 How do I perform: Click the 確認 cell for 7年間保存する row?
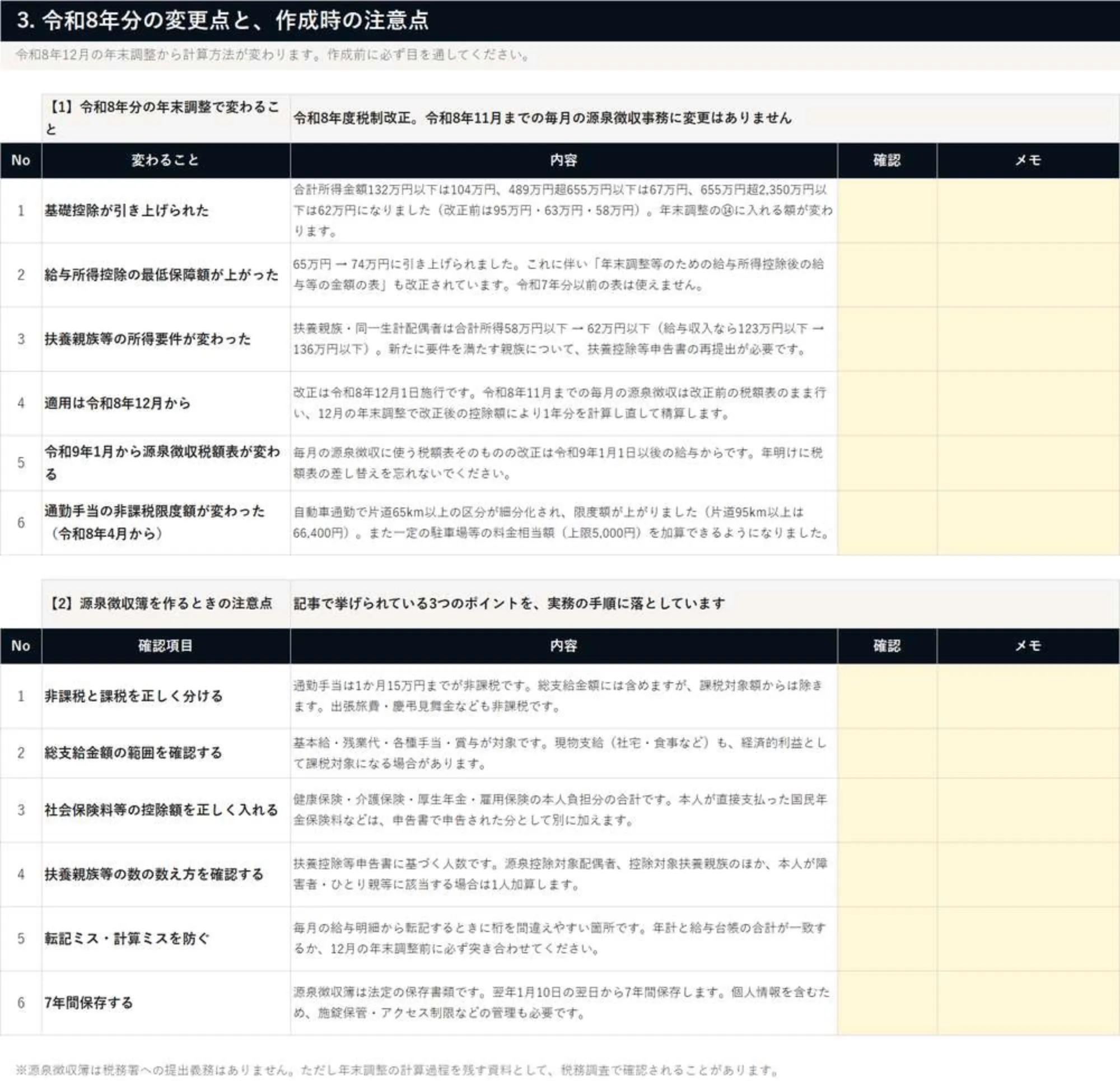click(x=887, y=1003)
